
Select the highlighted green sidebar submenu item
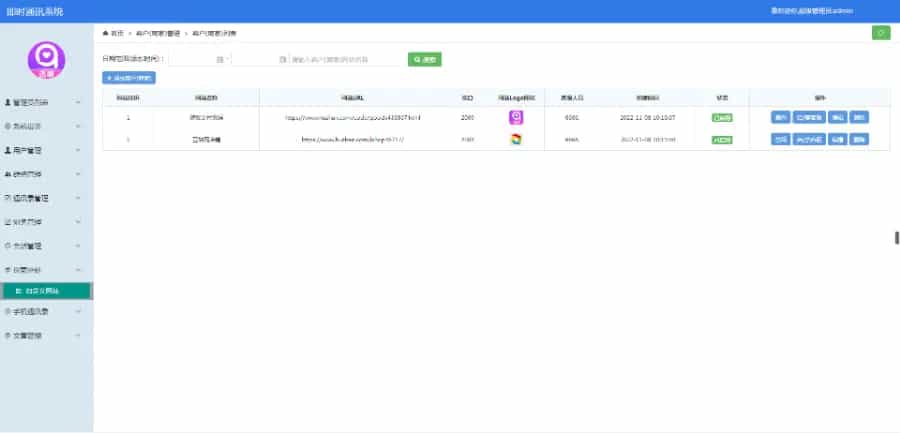click(46, 290)
